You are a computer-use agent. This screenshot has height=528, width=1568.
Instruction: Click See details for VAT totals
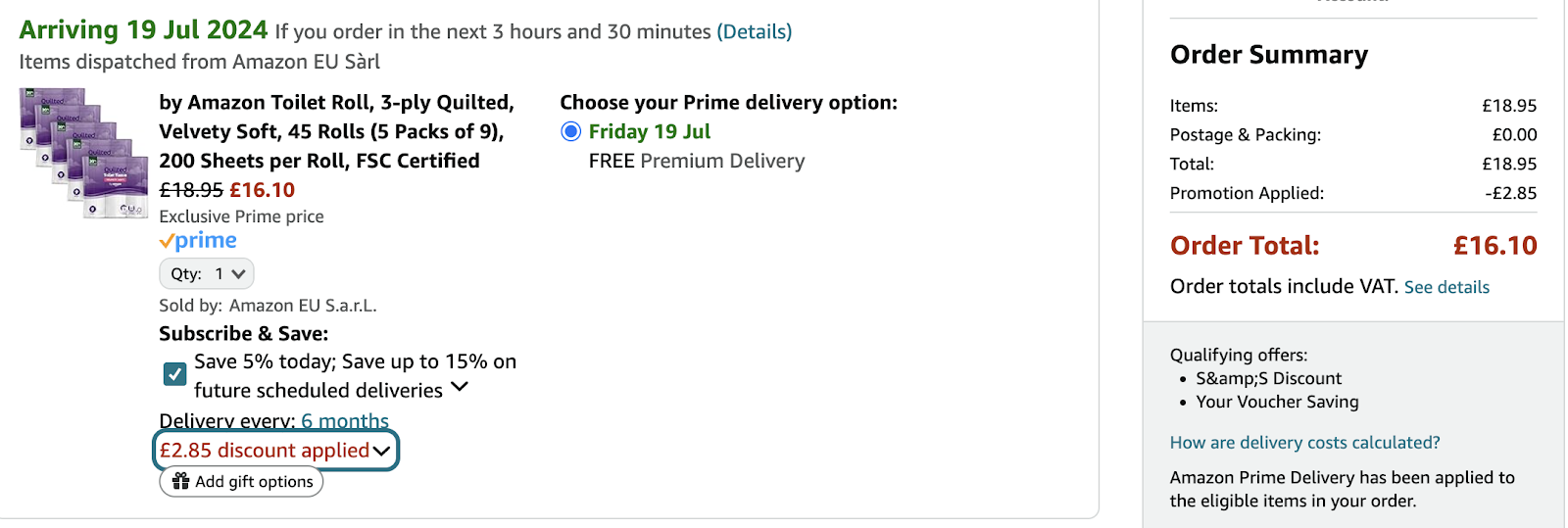click(1446, 287)
